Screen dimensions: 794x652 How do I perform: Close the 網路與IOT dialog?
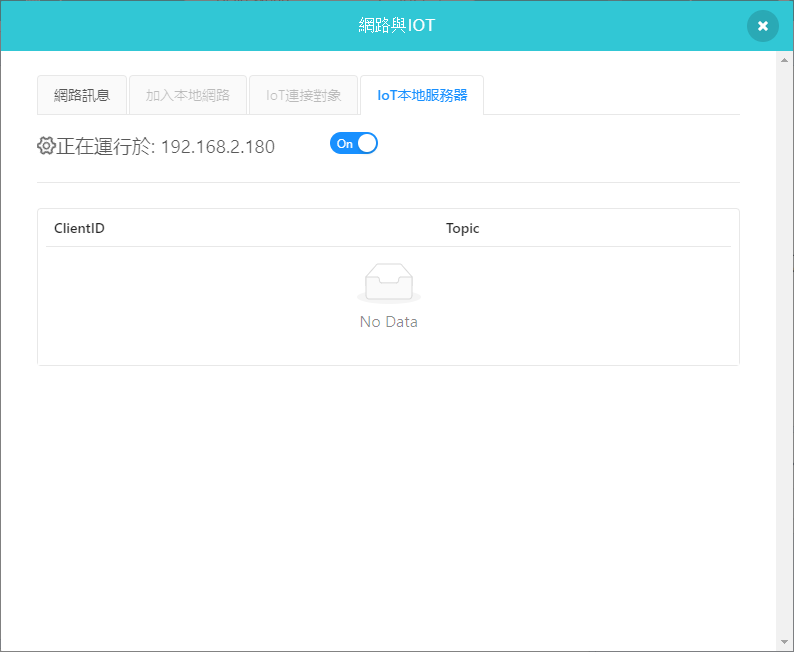[762, 26]
